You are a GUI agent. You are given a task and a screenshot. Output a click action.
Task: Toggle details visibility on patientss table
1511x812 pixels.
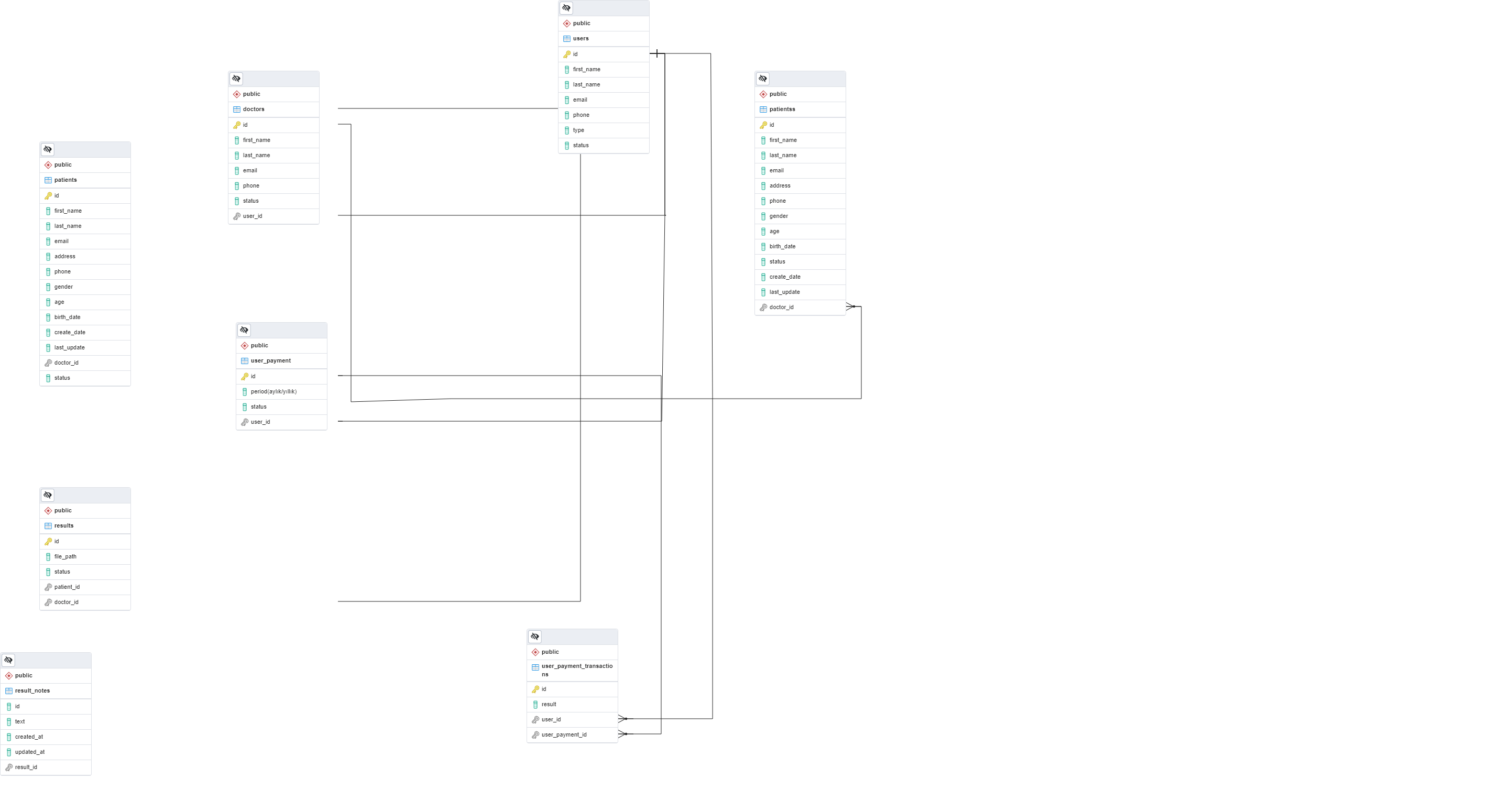point(762,79)
